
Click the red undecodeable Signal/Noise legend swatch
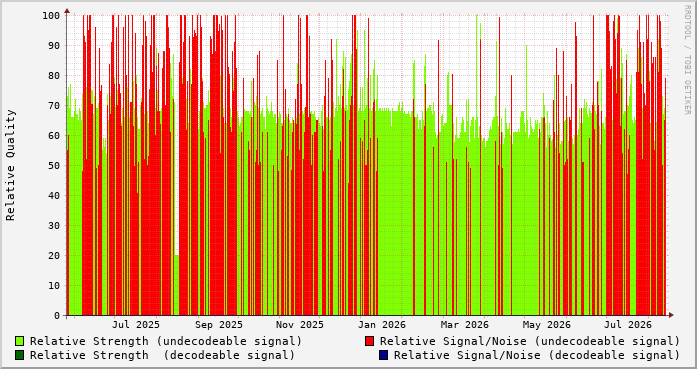click(369, 341)
